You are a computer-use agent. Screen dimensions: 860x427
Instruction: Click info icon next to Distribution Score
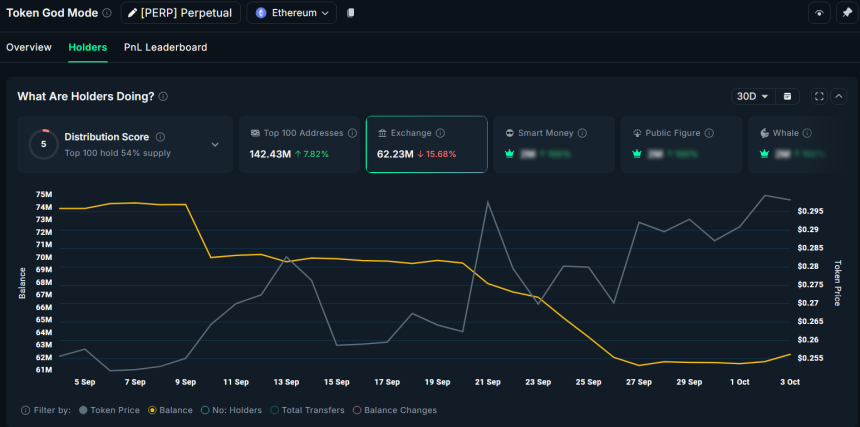[x=160, y=137]
